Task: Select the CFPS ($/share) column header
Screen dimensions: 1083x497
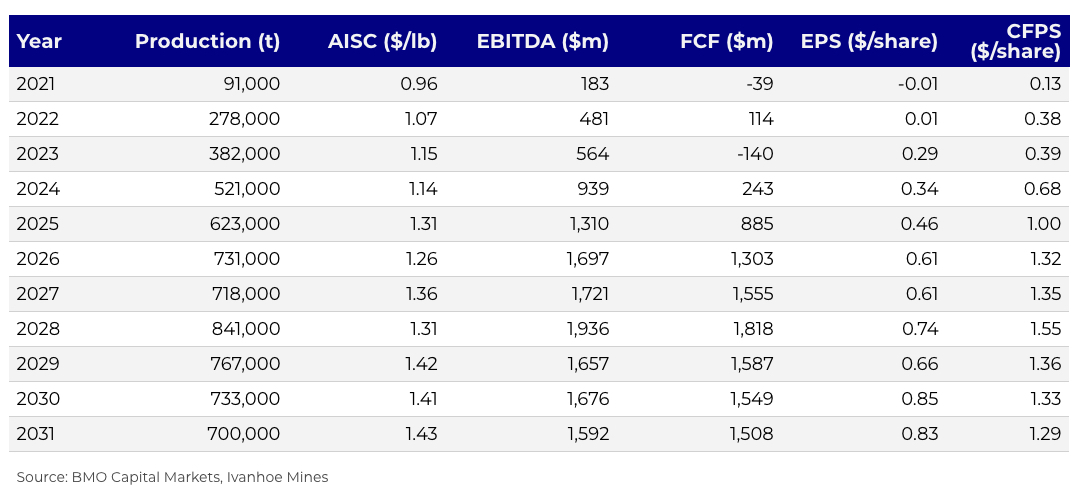Action: point(1015,41)
